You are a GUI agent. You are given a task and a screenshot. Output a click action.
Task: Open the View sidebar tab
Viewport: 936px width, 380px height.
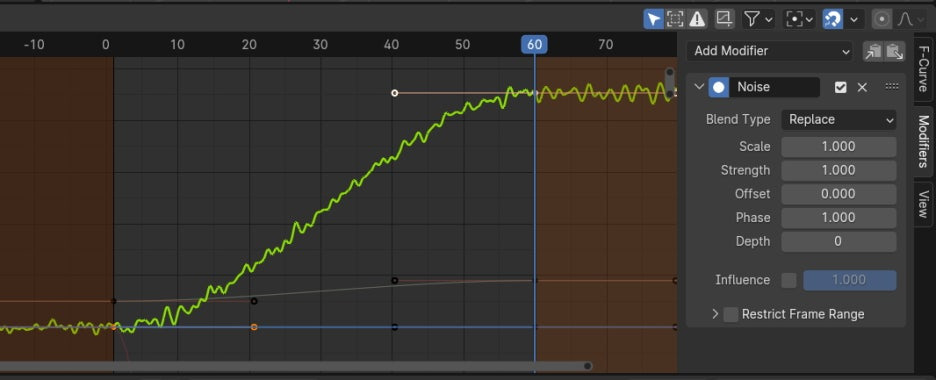(x=923, y=204)
